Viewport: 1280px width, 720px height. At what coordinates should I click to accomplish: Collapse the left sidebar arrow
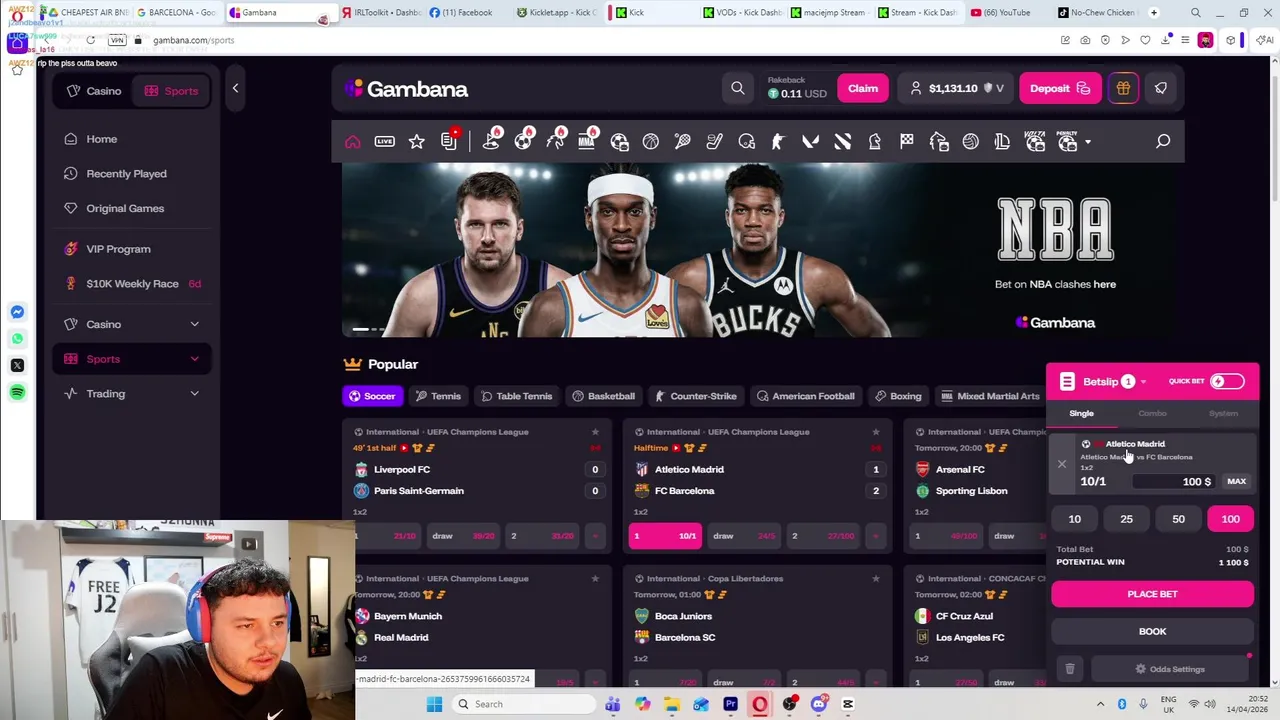235,88
